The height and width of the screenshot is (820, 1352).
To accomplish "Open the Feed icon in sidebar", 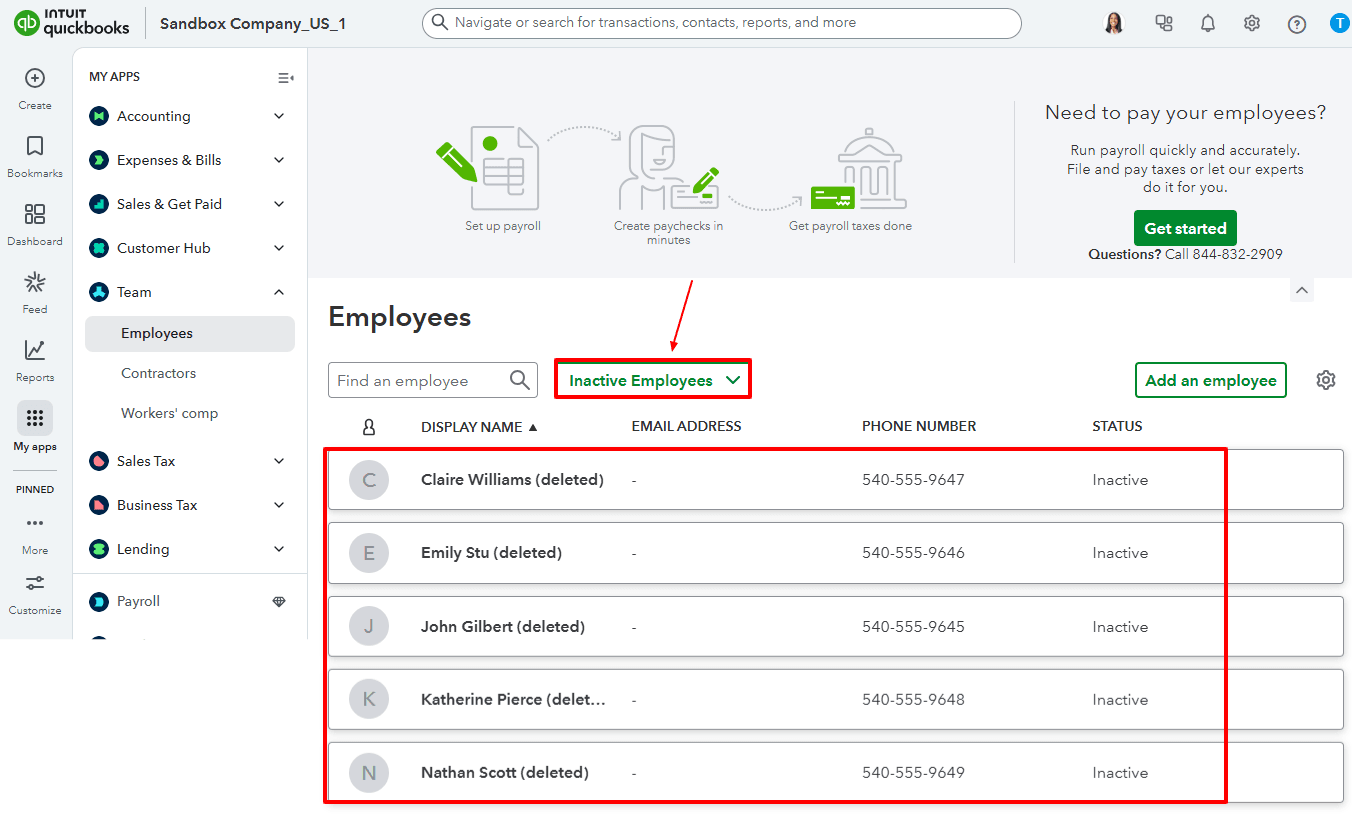I will (x=35, y=282).
